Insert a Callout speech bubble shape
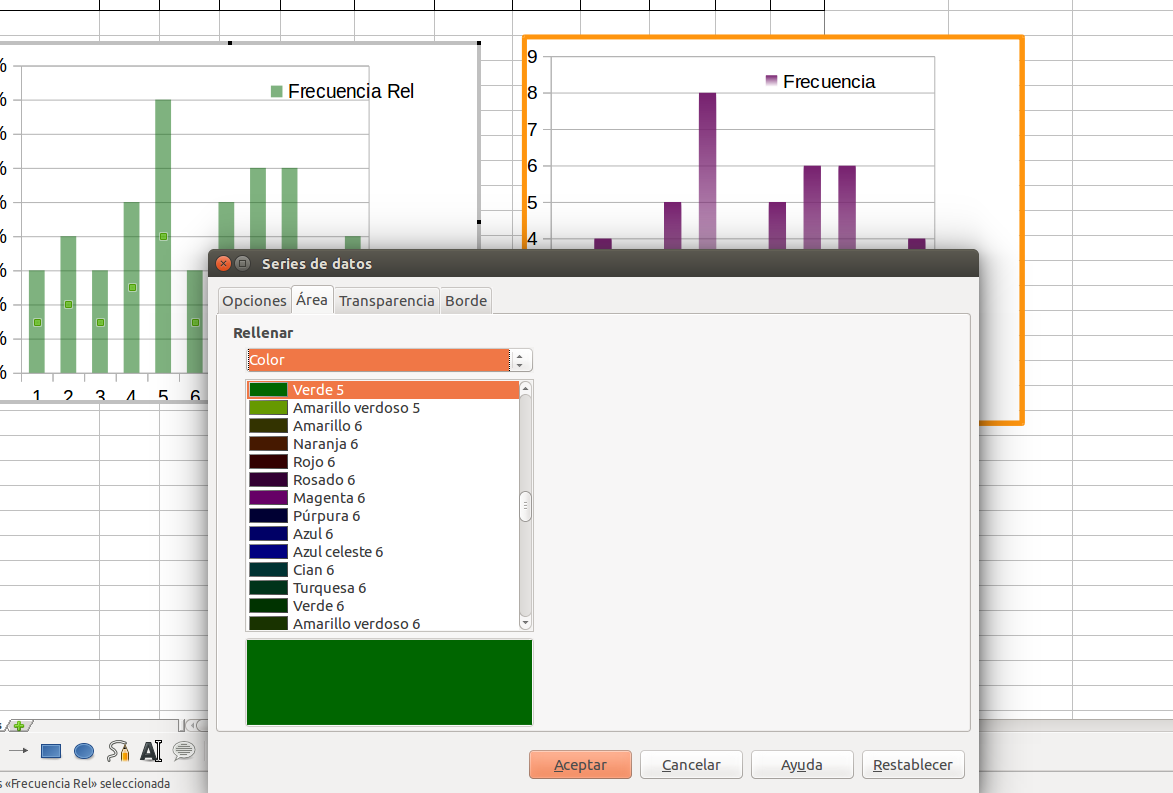The image size is (1173, 793). click(184, 750)
